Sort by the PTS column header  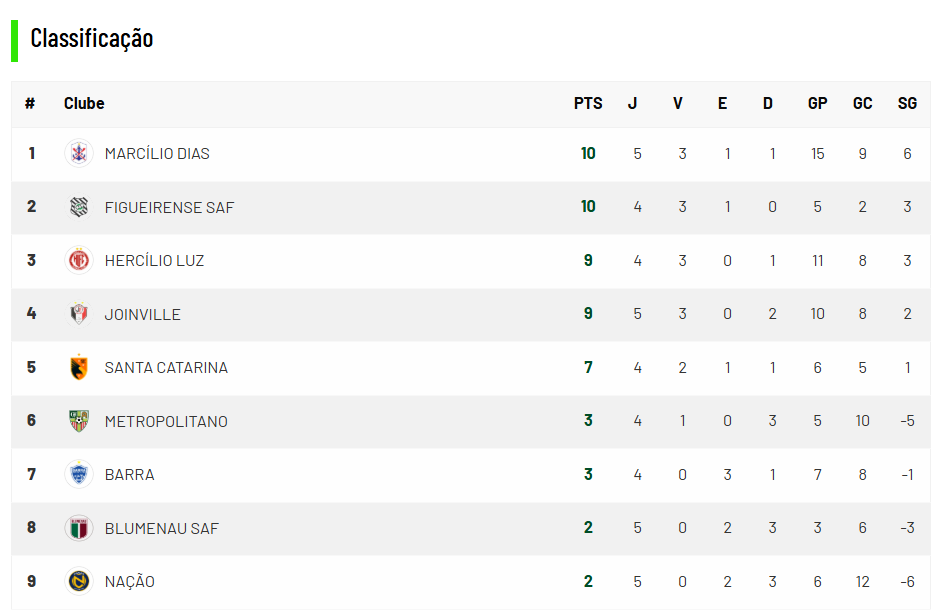[x=588, y=104]
